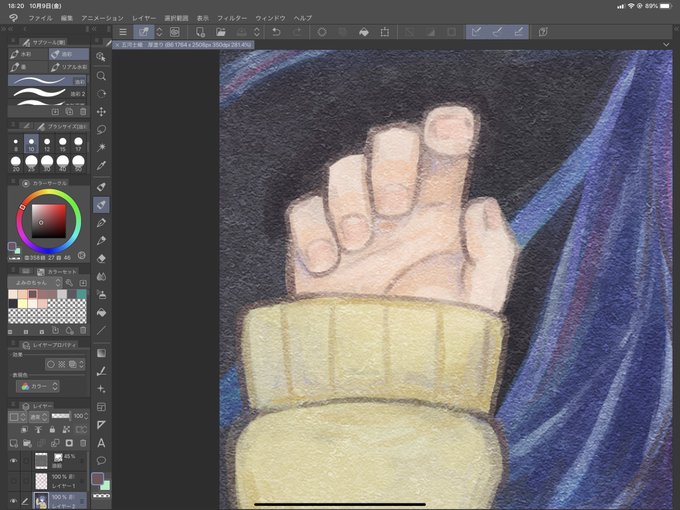Viewport: 680px width, 510px height.
Task: Expand arrows beside the CLIP STUDIO command icon
Action: click(160, 32)
